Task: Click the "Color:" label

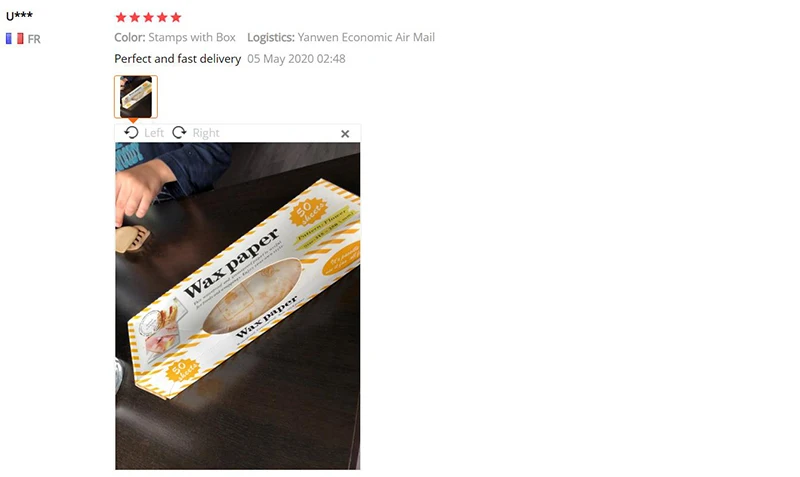Action: point(130,37)
